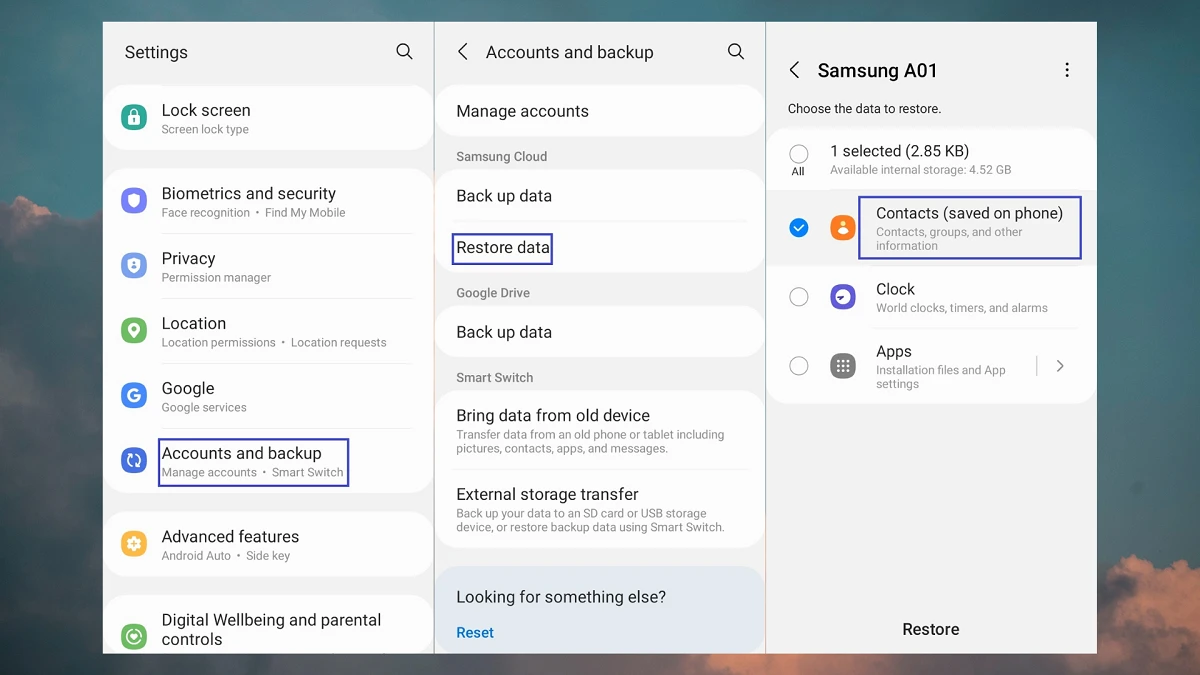The width and height of the screenshot is (1200, 675).
Task: Select the Clock radio button
Action: (798, 297)
